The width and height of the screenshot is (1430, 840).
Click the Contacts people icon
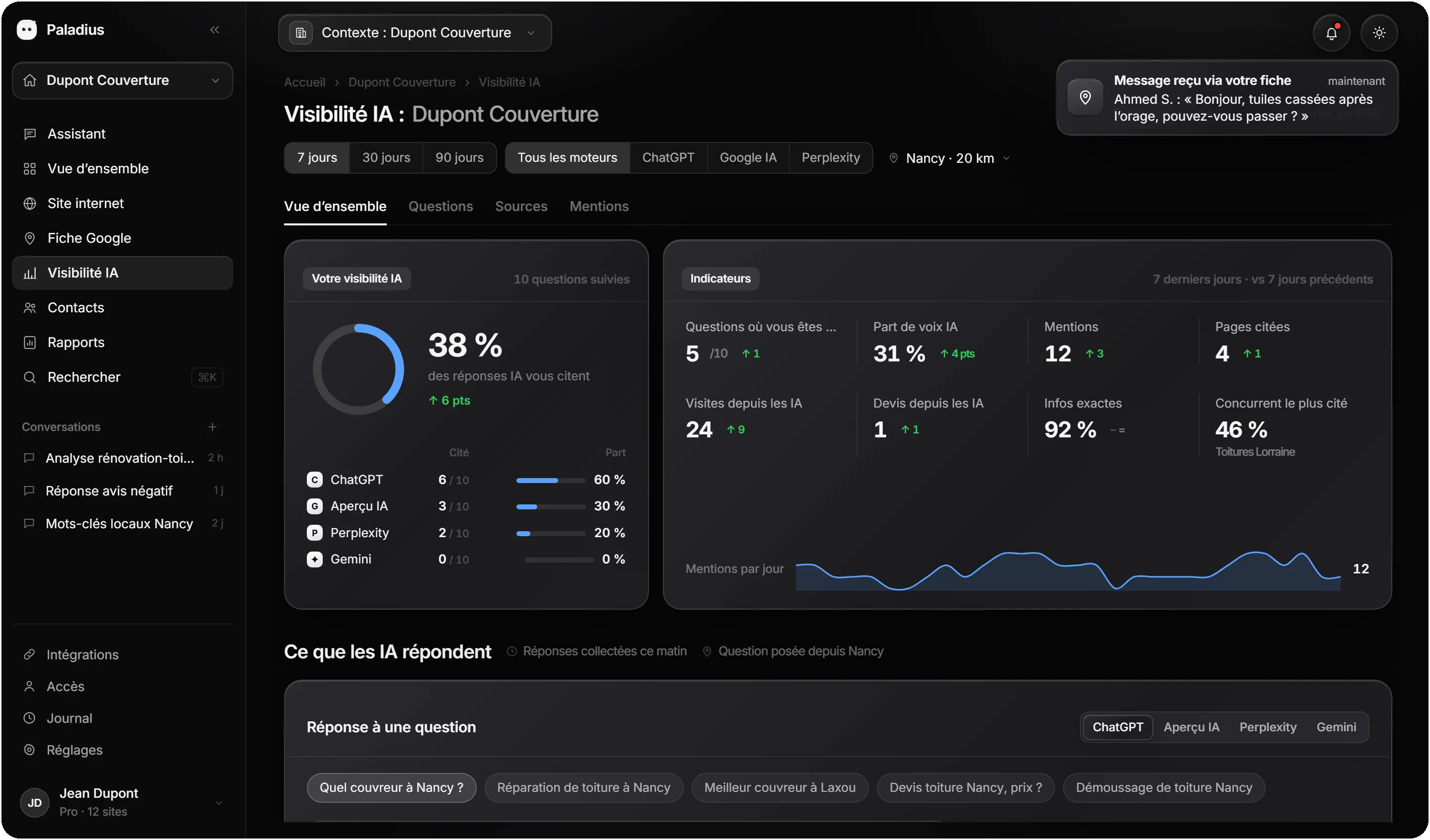pos(29,308)
